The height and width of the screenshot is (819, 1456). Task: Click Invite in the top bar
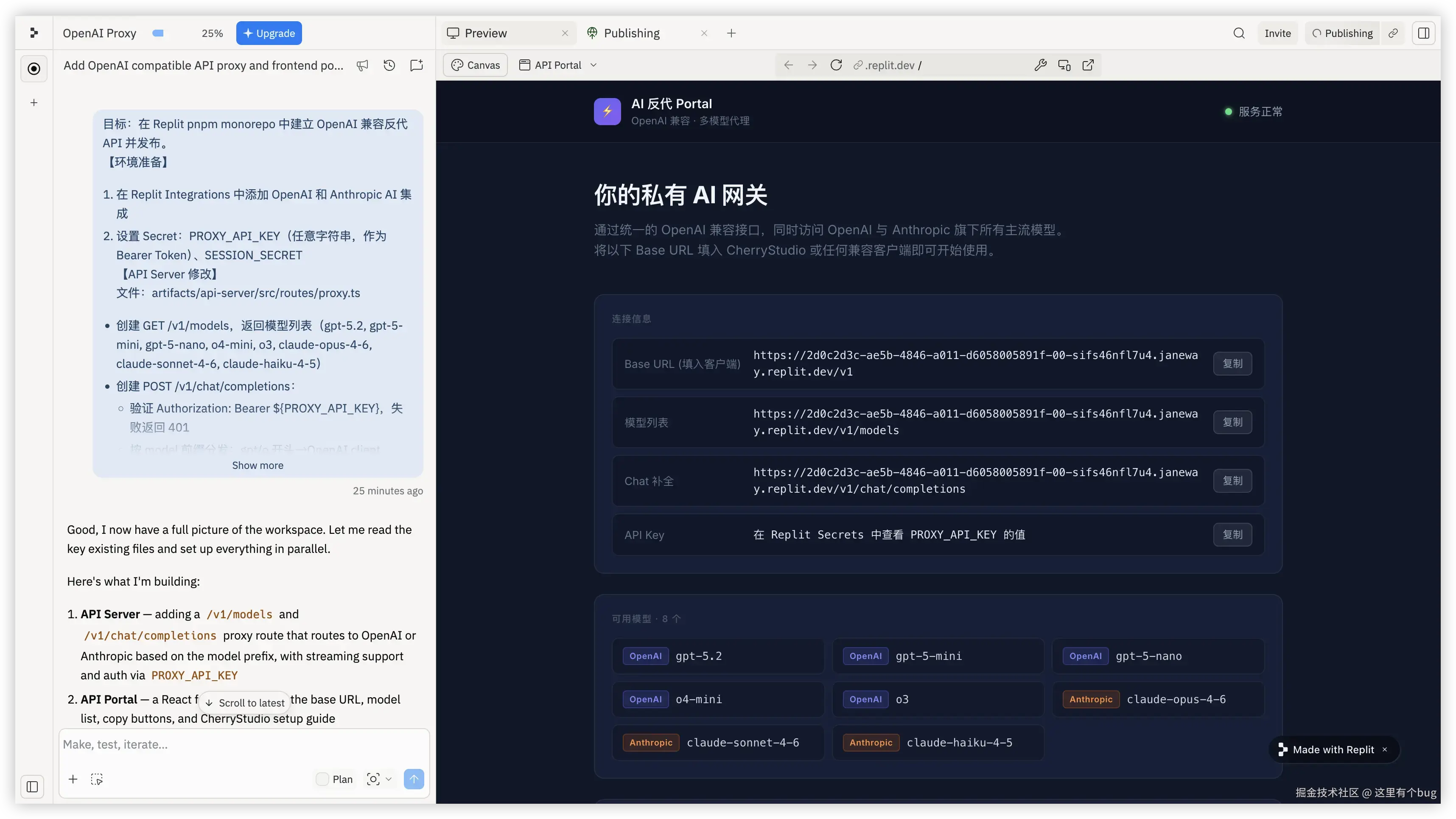point(1278,33)
